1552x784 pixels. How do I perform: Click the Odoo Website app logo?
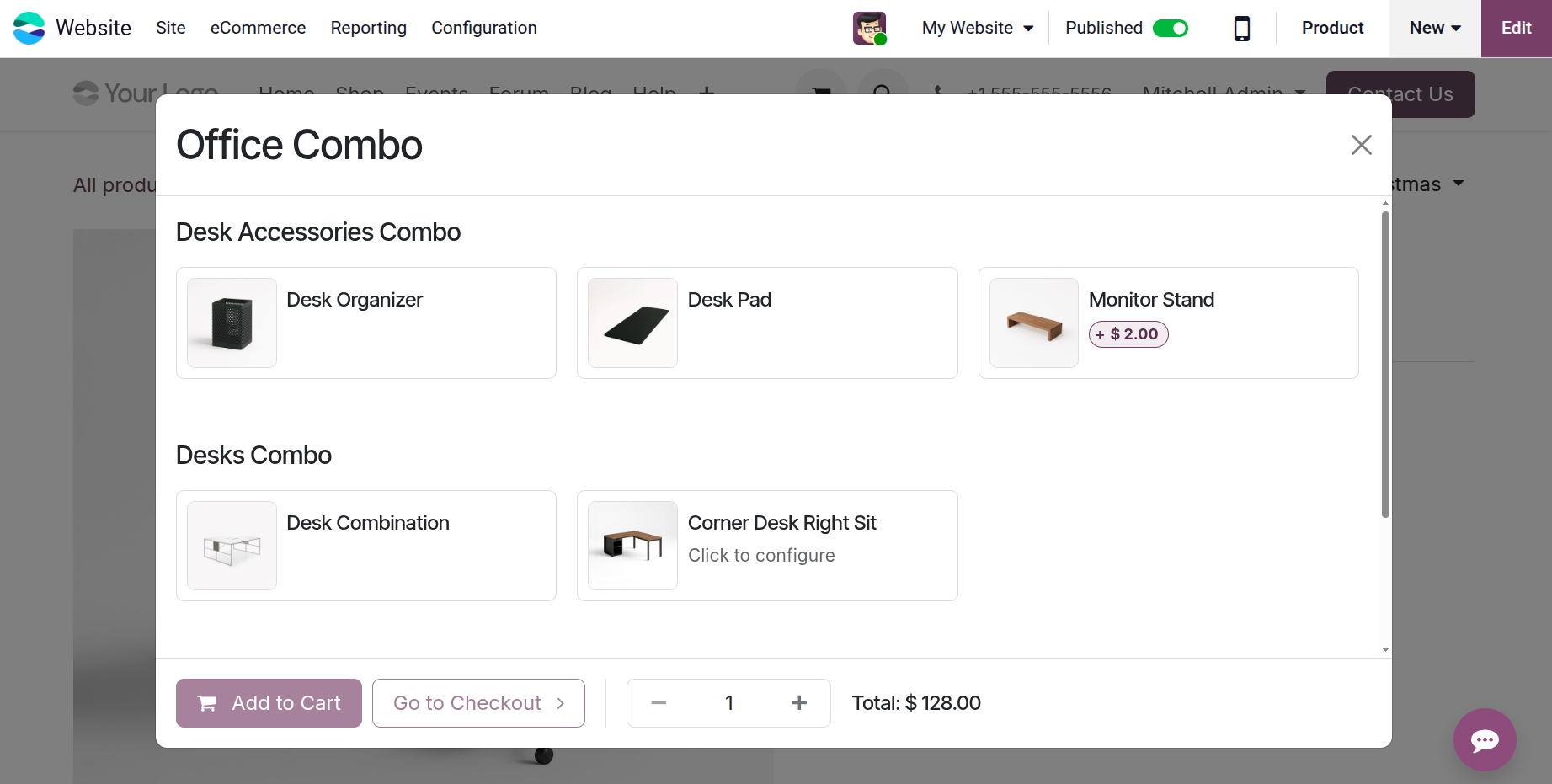pos(29,28)
